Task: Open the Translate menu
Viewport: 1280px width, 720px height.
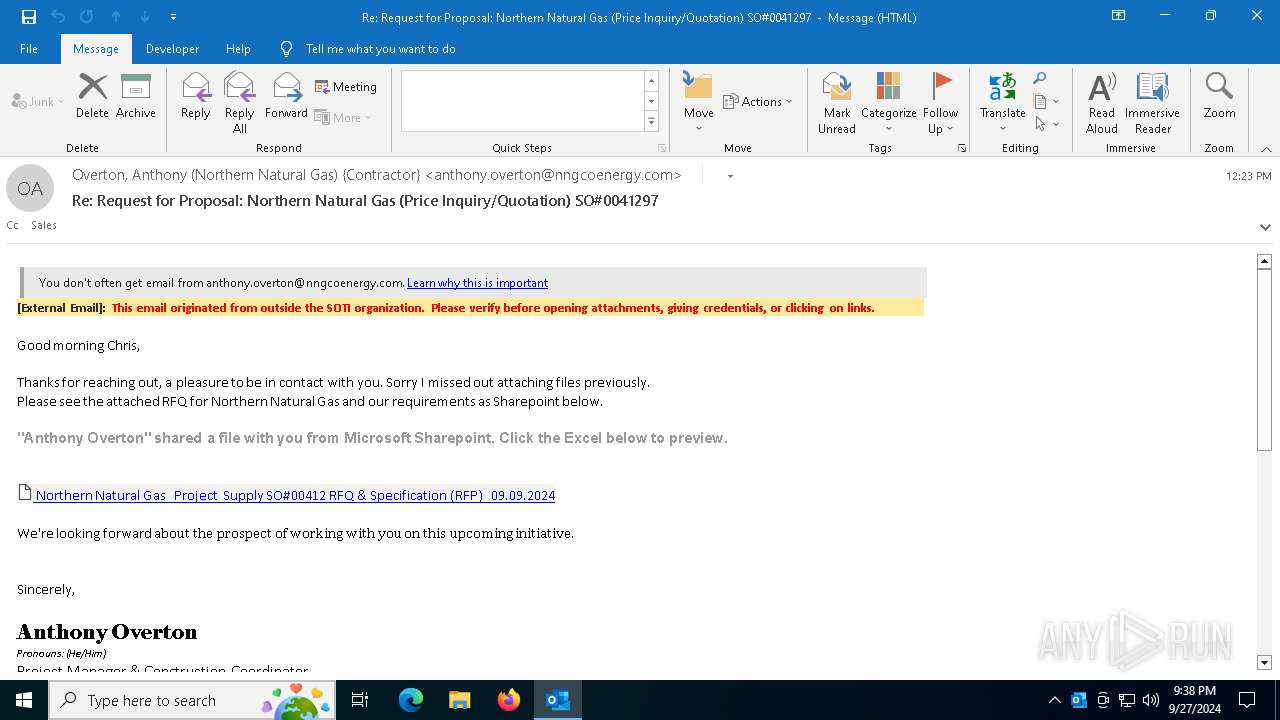Action: [x=1002, y=103]
